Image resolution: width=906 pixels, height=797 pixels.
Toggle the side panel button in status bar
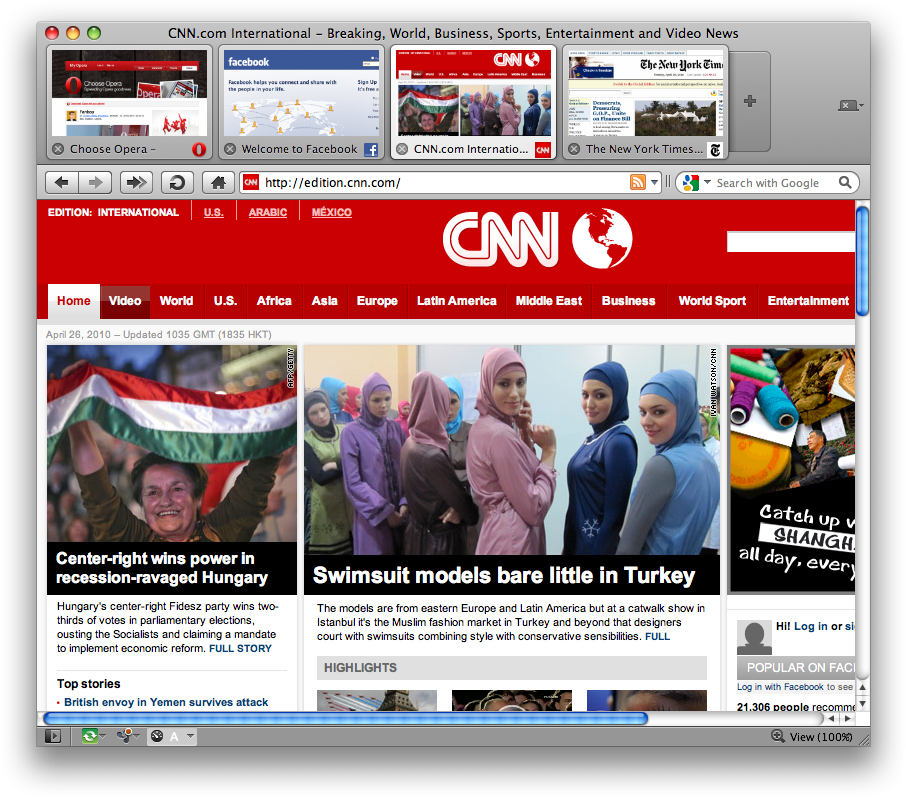point(53,736)
